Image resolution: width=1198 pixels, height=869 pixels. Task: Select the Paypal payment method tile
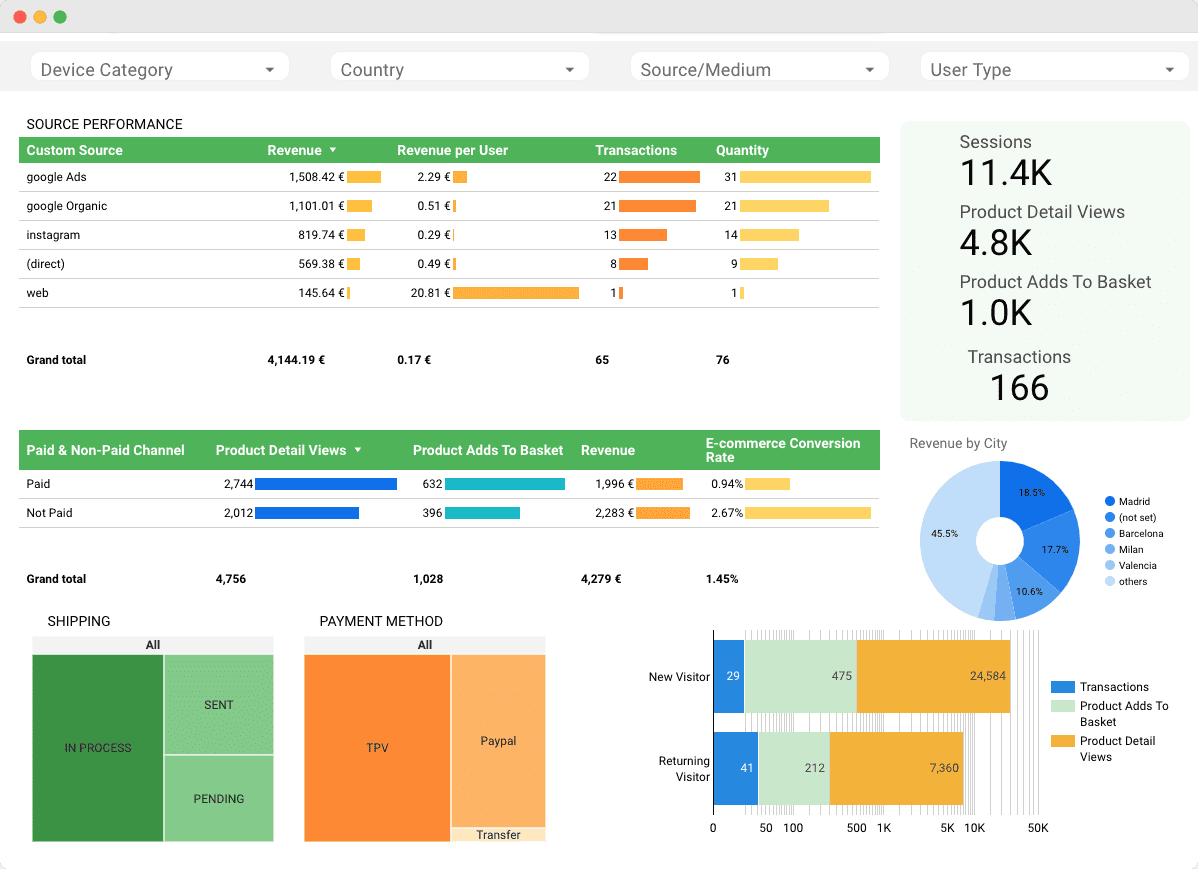click(498, 741)
